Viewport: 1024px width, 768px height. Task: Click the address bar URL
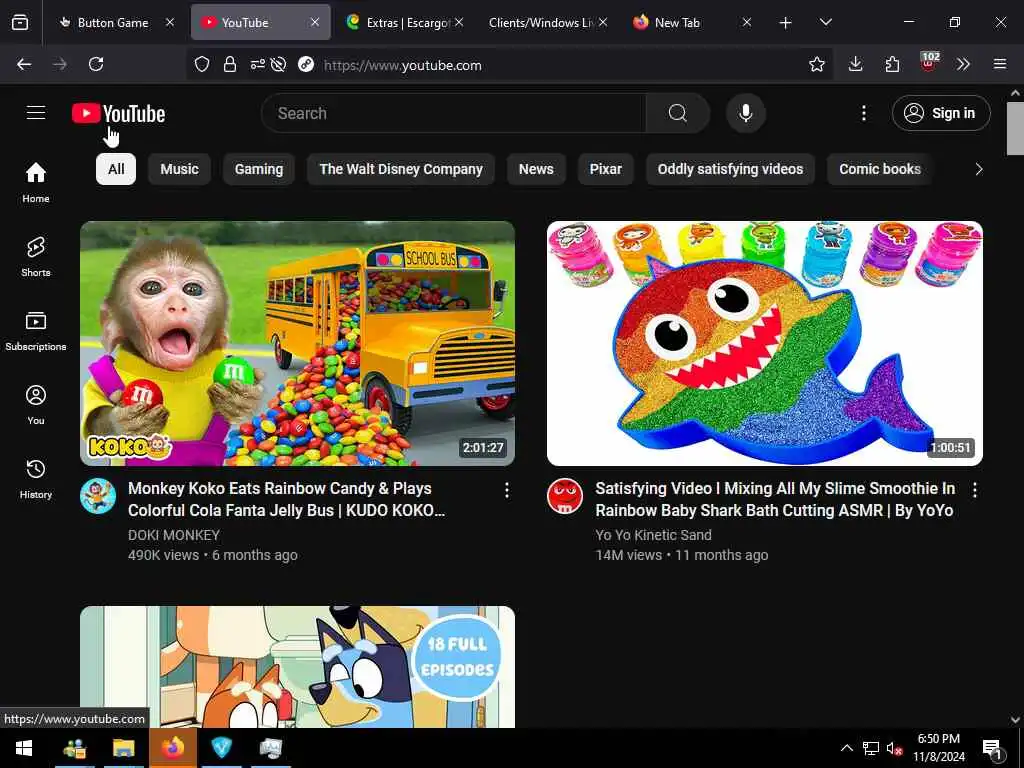tap(402, 65)
